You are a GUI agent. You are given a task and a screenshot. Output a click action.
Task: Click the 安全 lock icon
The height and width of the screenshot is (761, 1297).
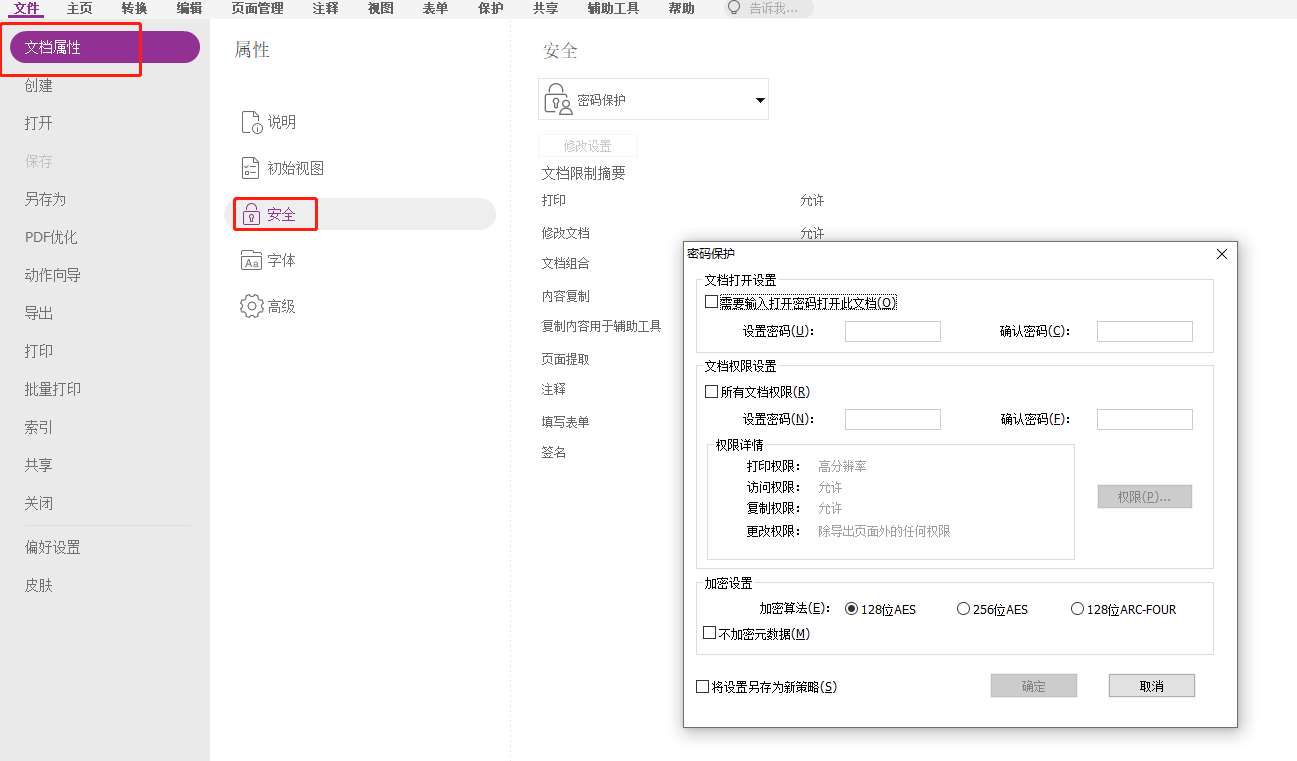click(251, 214)
